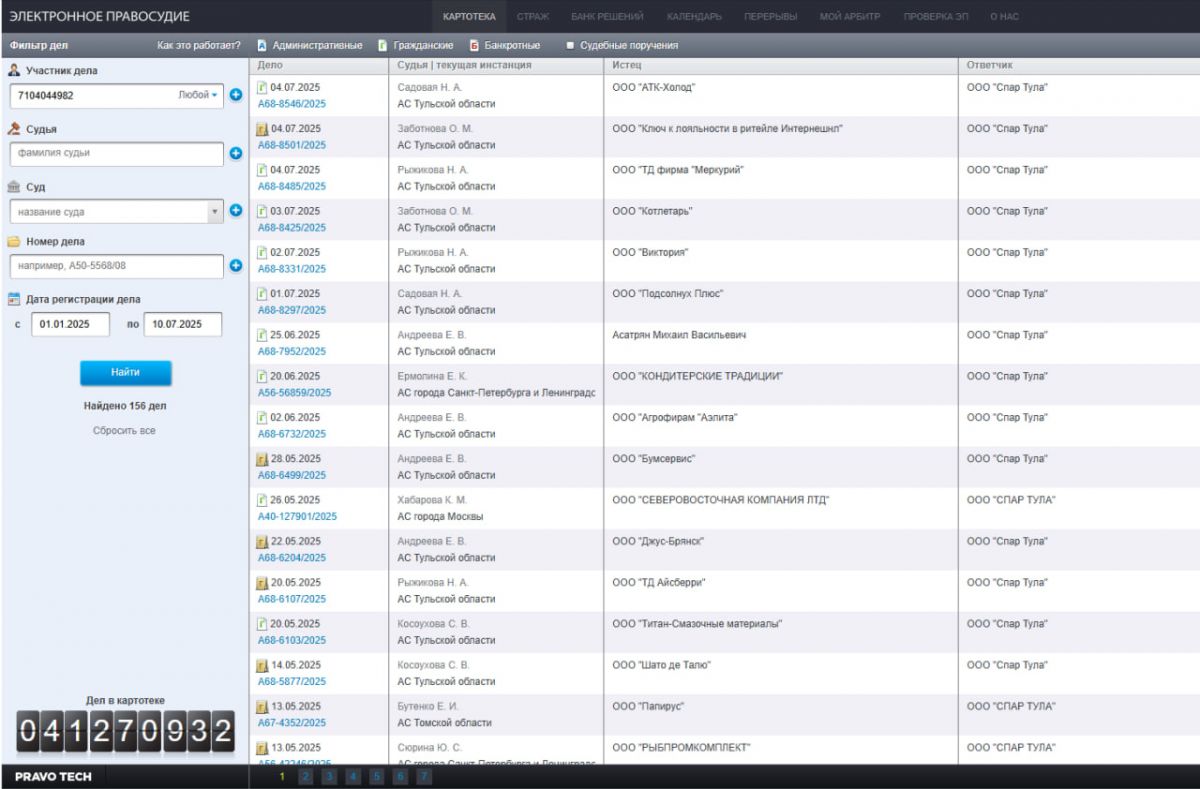Viewport: 1200px width, 789px height.
Task: Open the Как это работает? help link
Action: [199, 45]
